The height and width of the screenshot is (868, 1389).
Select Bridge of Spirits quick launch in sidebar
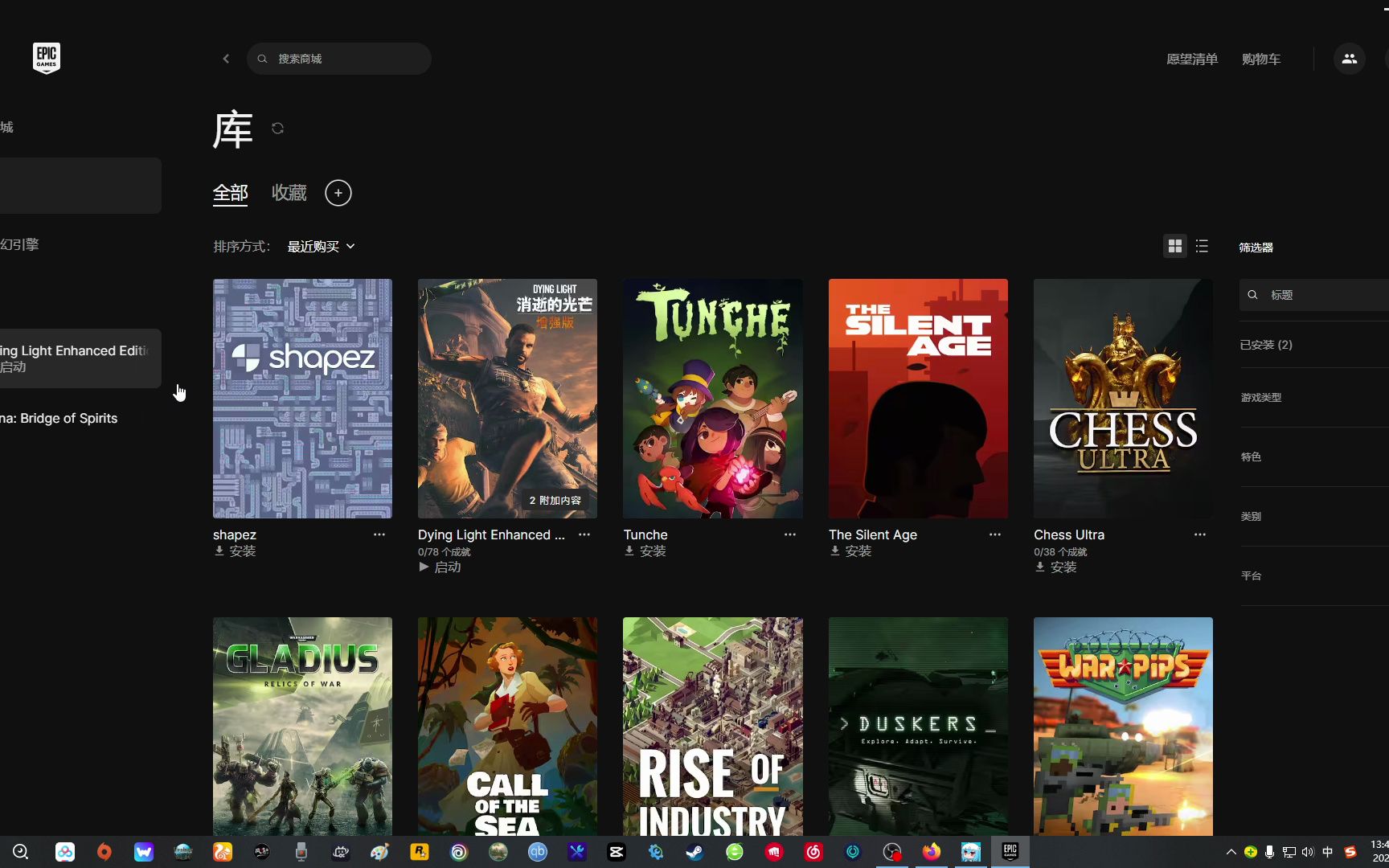59,419
